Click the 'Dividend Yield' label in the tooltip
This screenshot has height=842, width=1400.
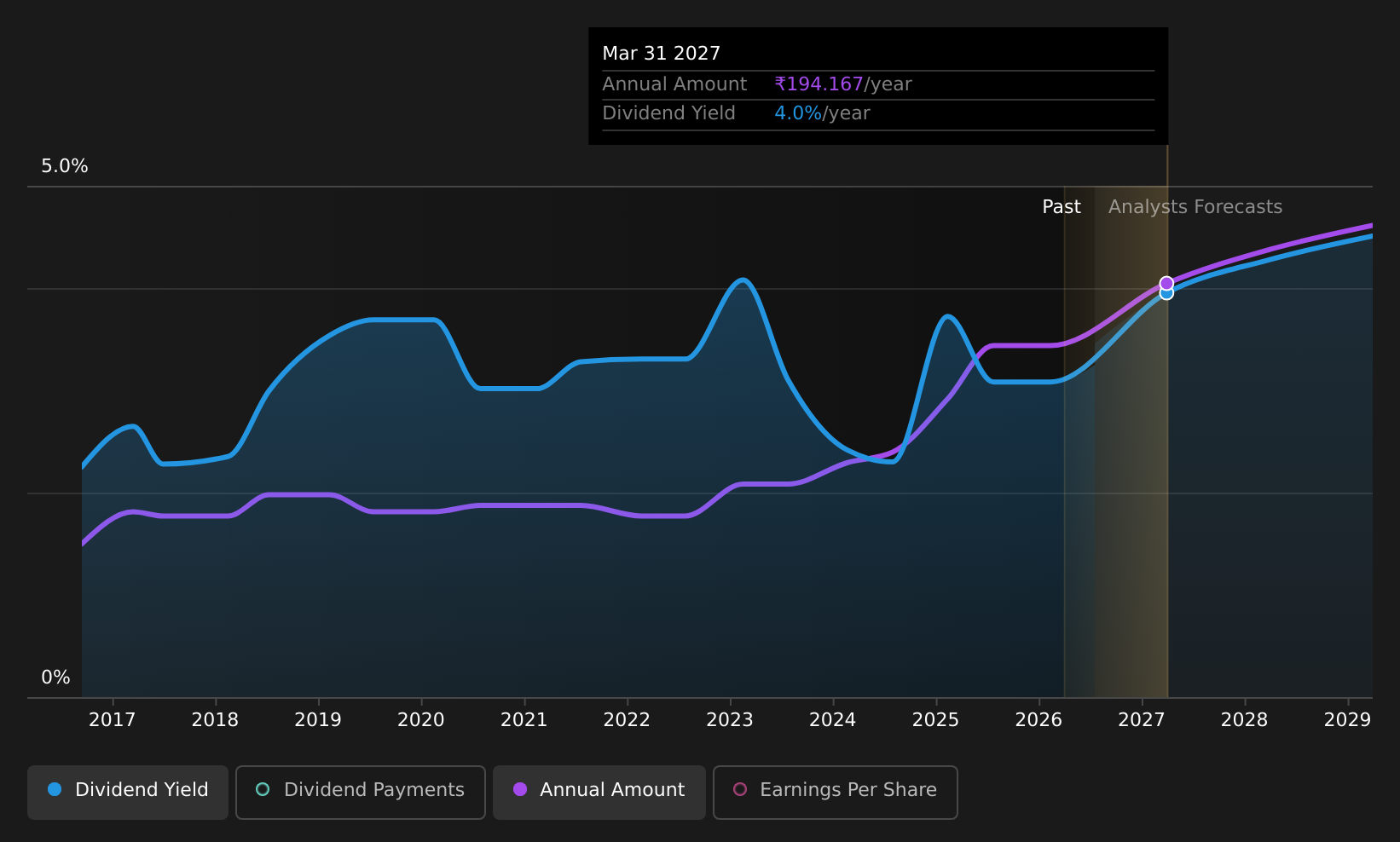pos(668,113)
